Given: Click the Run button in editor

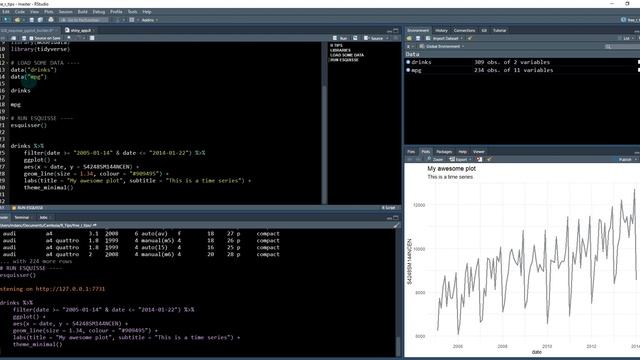Looking at the screenshot, I should tap(340, 38).
